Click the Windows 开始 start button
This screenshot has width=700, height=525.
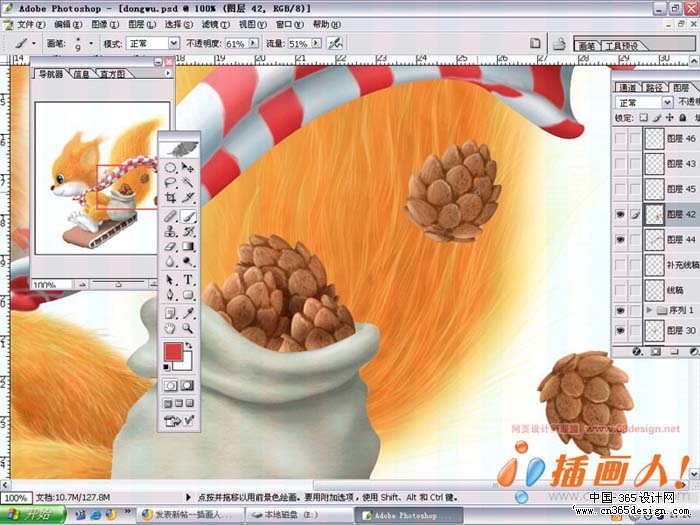[x=33, y=515]
